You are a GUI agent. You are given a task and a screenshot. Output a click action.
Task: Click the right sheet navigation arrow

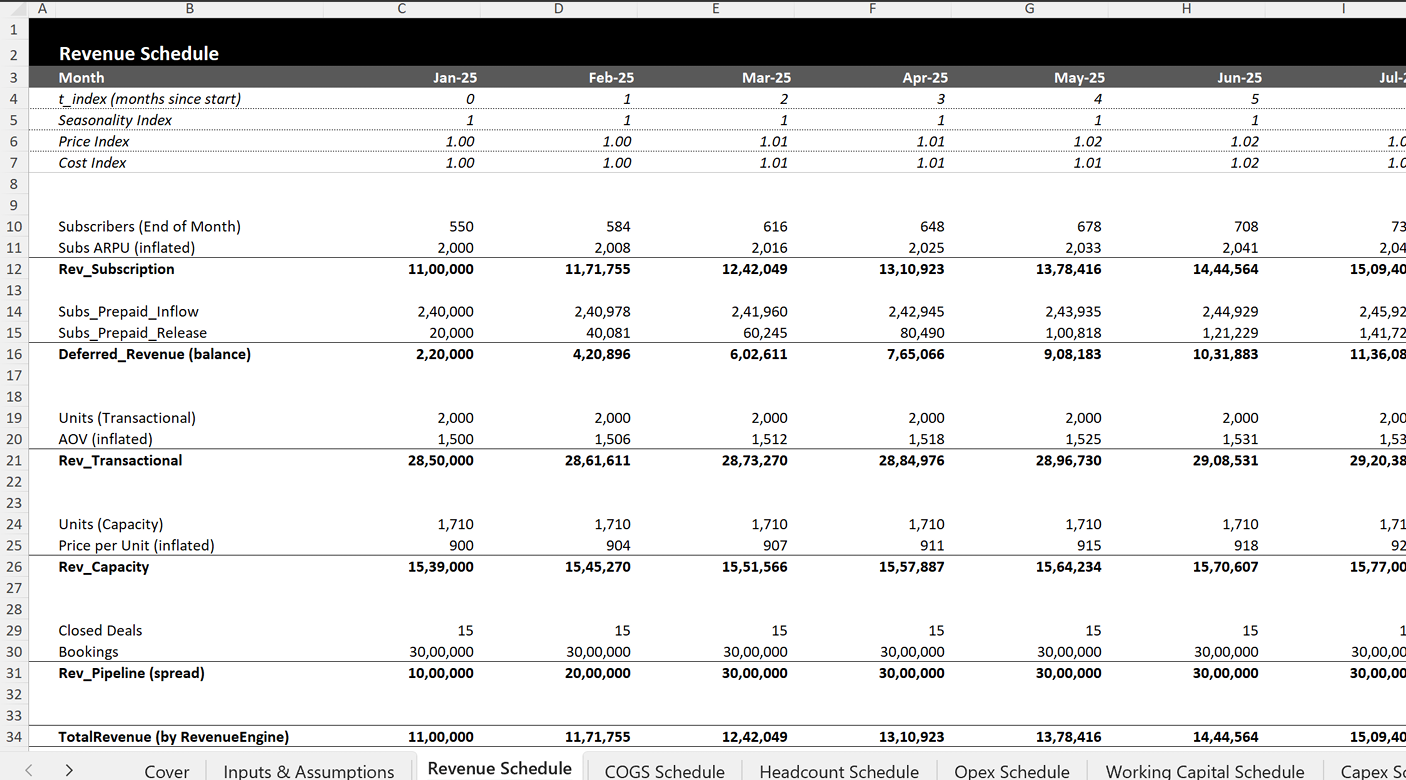click(x=67, y=771)
